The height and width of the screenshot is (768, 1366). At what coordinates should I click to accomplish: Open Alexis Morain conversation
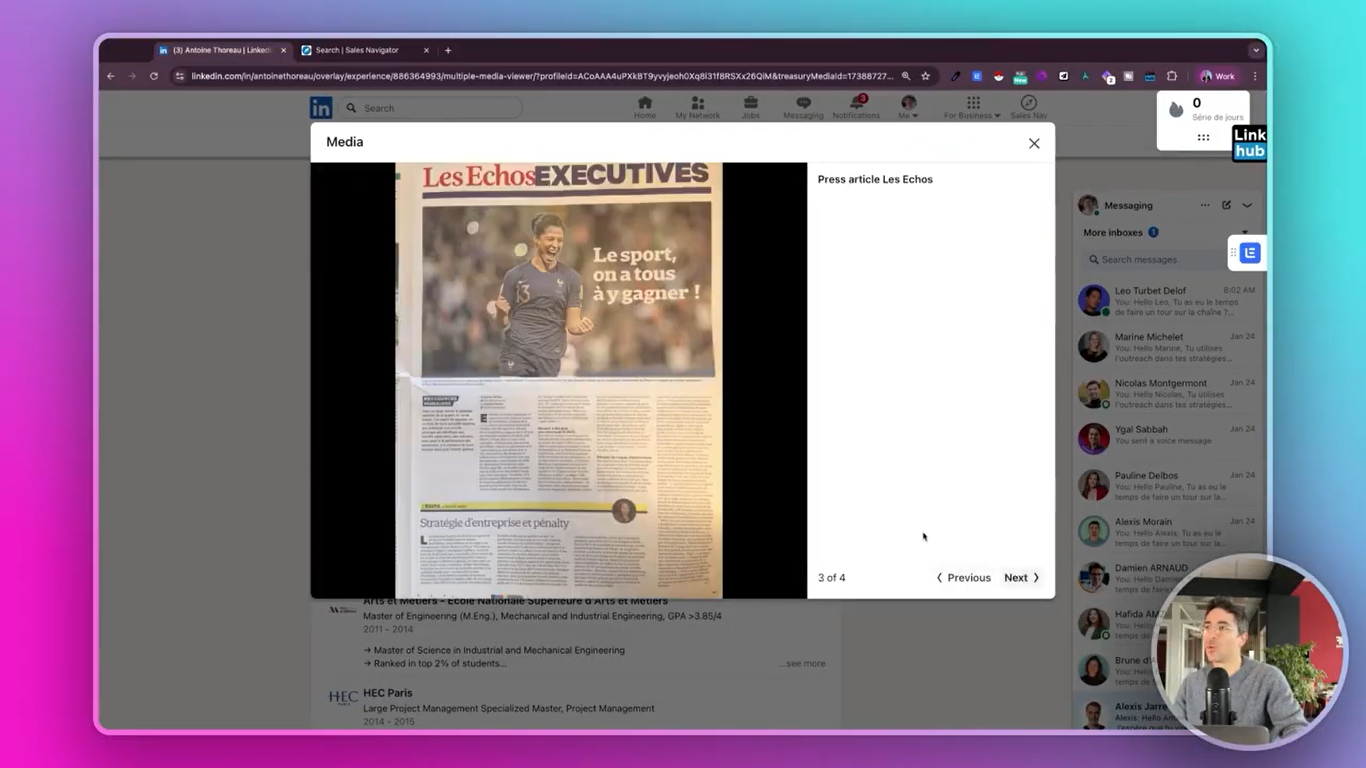[x=1168, y=531]
